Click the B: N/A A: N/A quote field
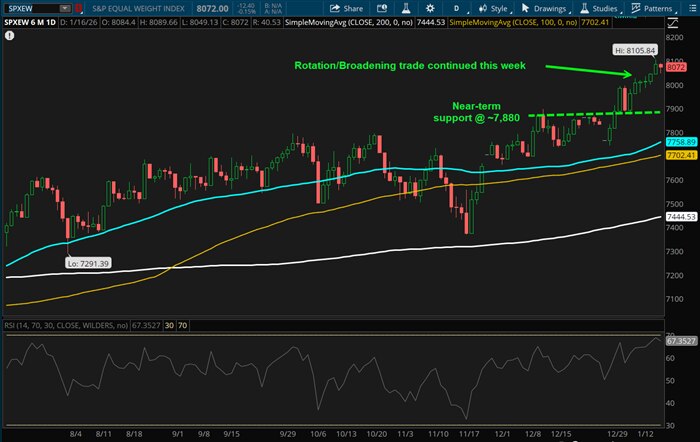Screen dimensions: 700x442 (x=273, y=8)
